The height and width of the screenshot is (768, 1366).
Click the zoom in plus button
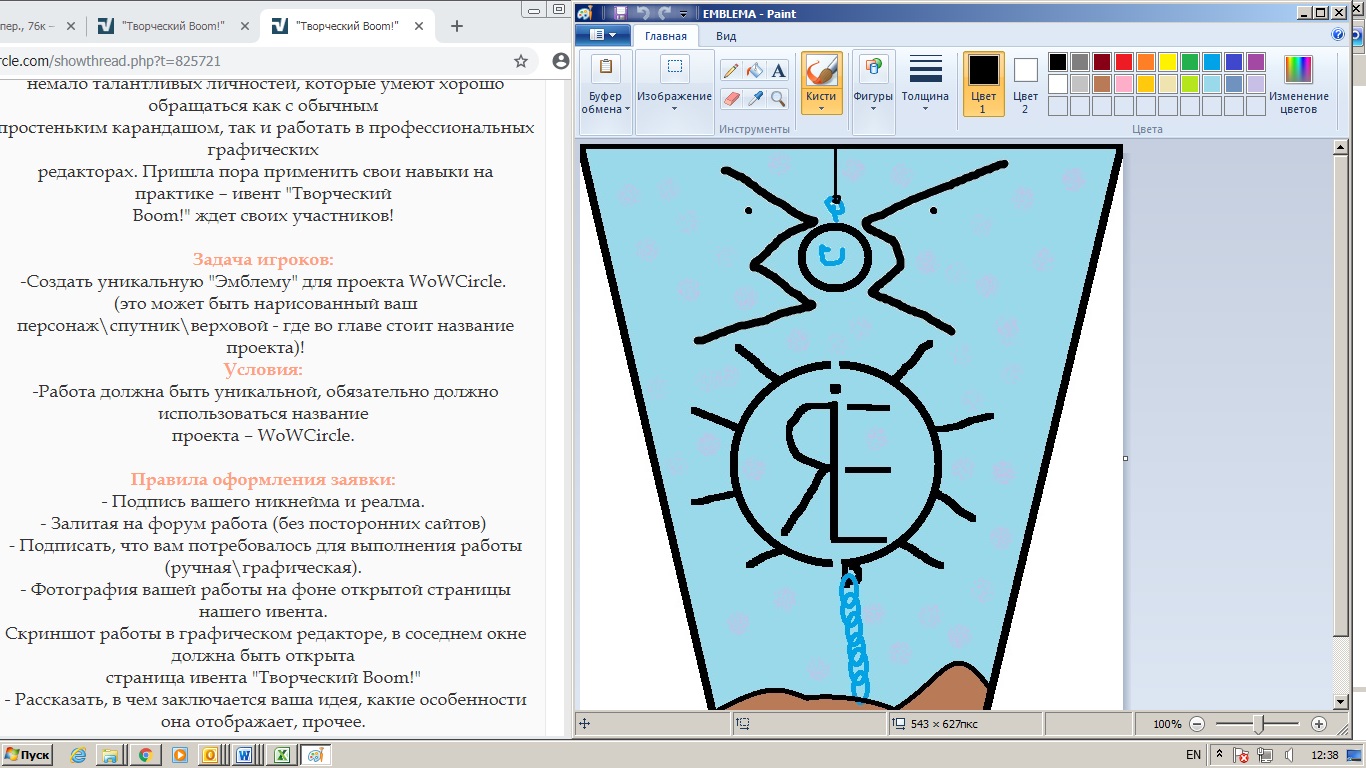(x=1318, y=724)
